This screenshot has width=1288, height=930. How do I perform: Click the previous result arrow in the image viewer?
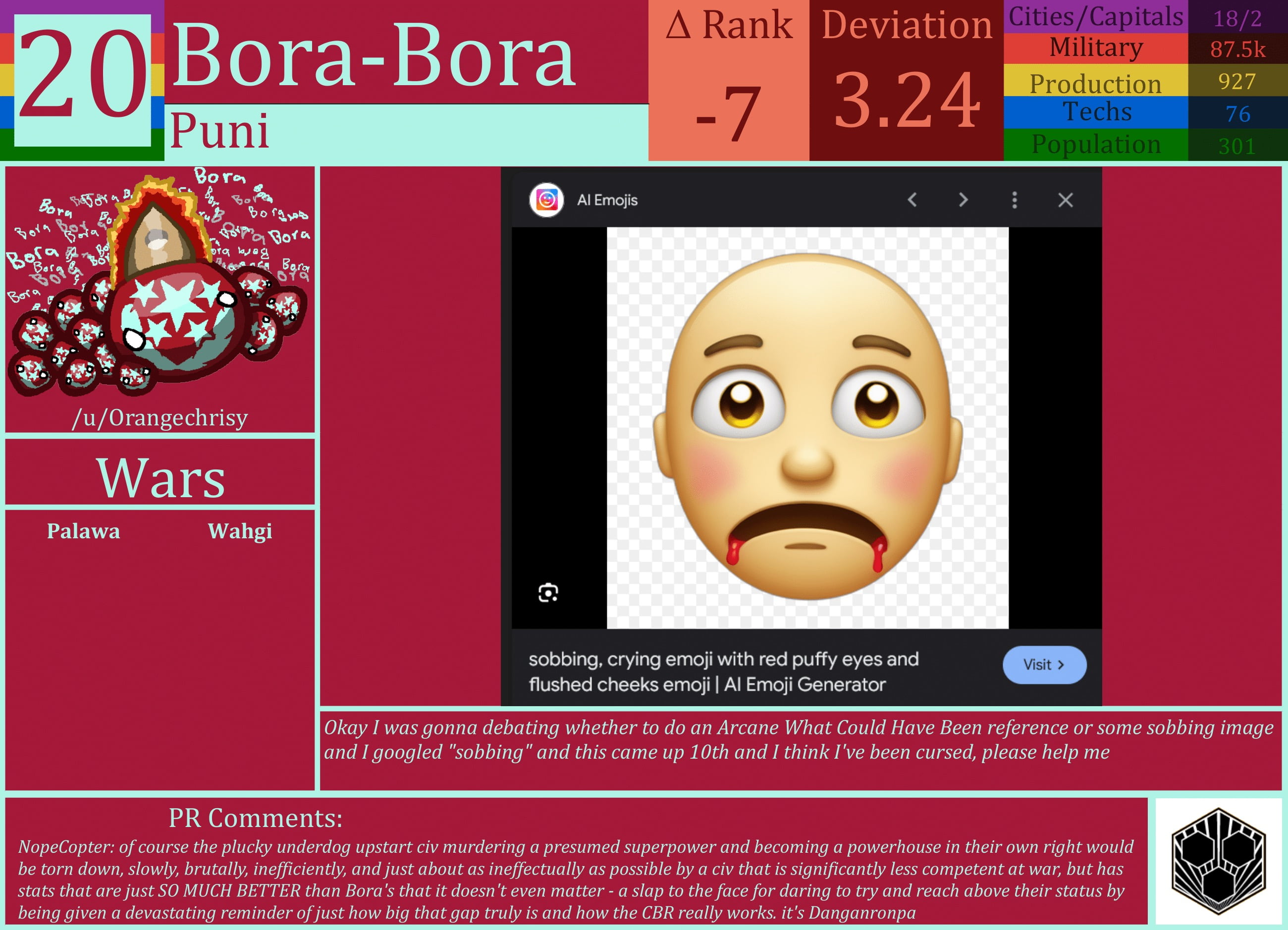pos(912,200)
